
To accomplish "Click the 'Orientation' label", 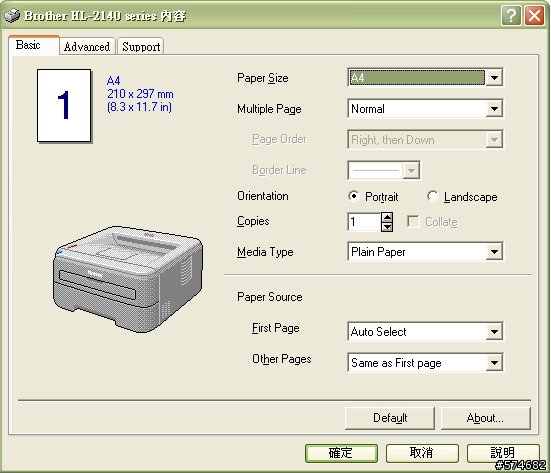I will 263,196.
